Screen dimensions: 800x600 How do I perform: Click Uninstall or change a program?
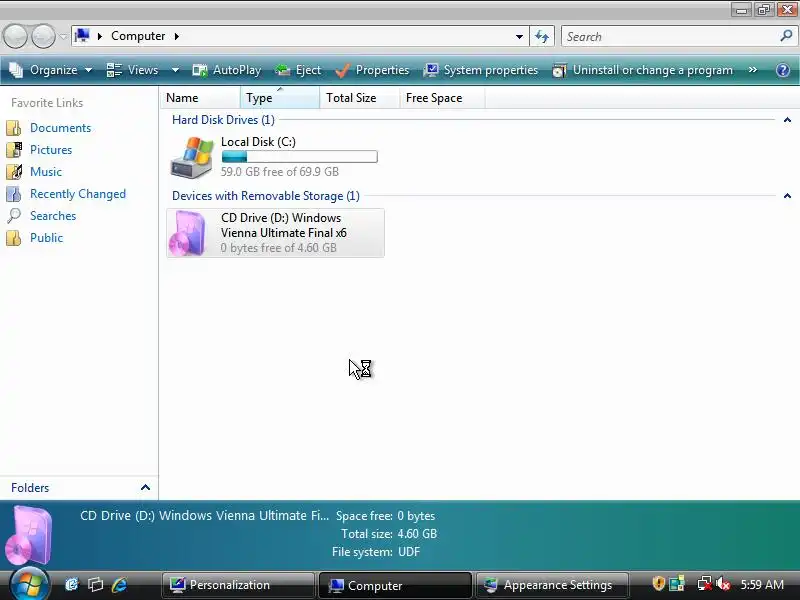(x=643, y=70)
